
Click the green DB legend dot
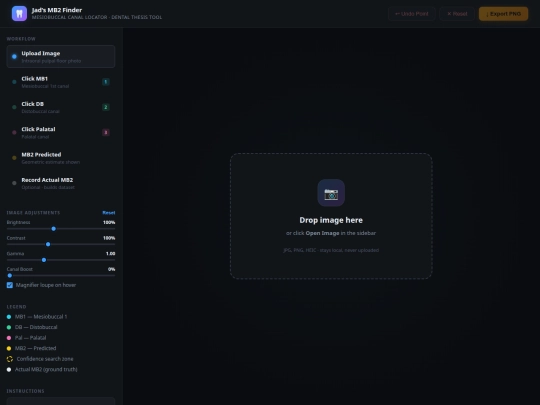9,327
